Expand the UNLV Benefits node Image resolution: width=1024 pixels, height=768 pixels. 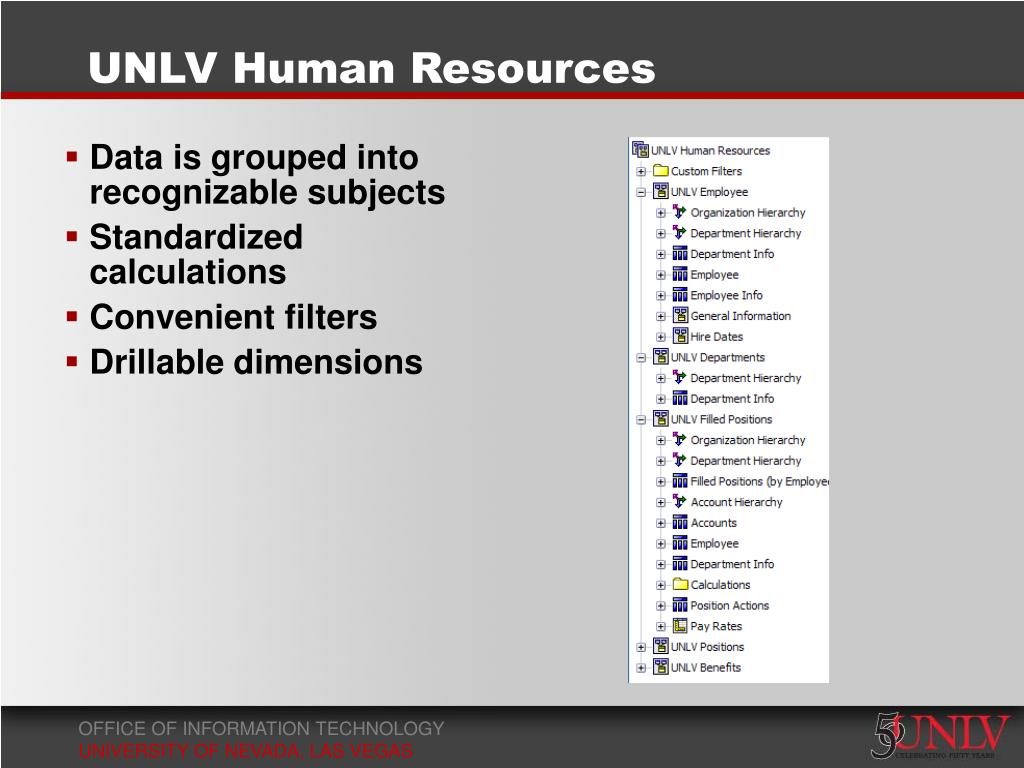(641, 668)
